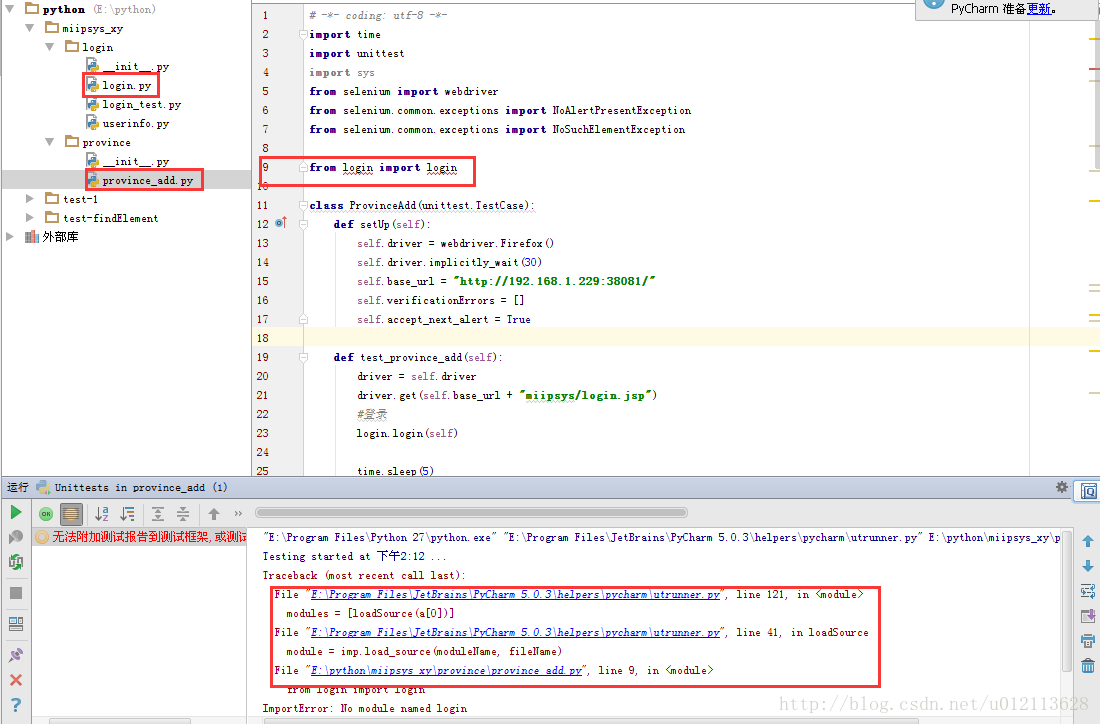Toggle the show ignored tests button
Viewport: 1100px width, 724px height.
pos(71,514)
